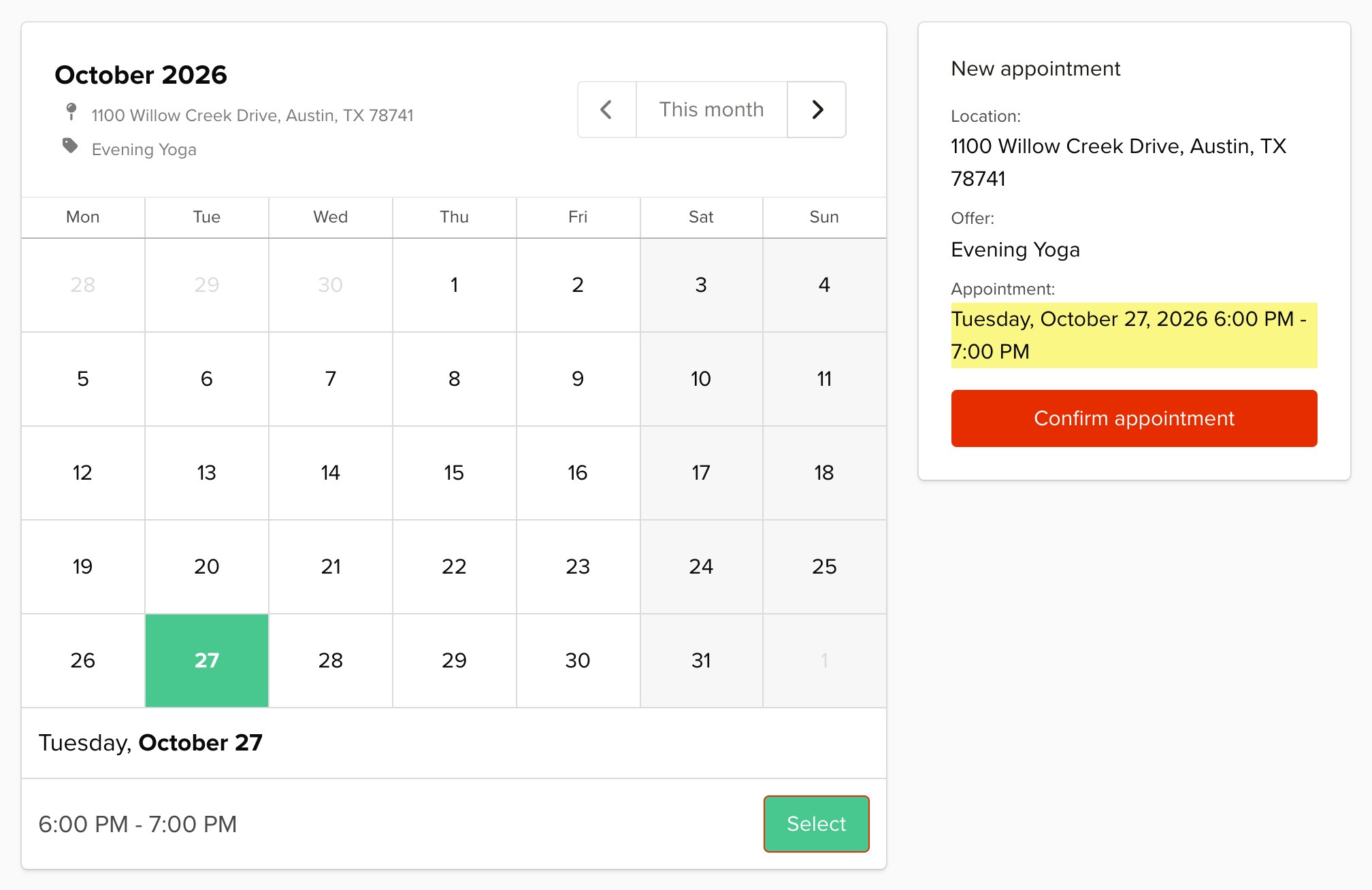Pick Monday October 12

pos(83,473)
